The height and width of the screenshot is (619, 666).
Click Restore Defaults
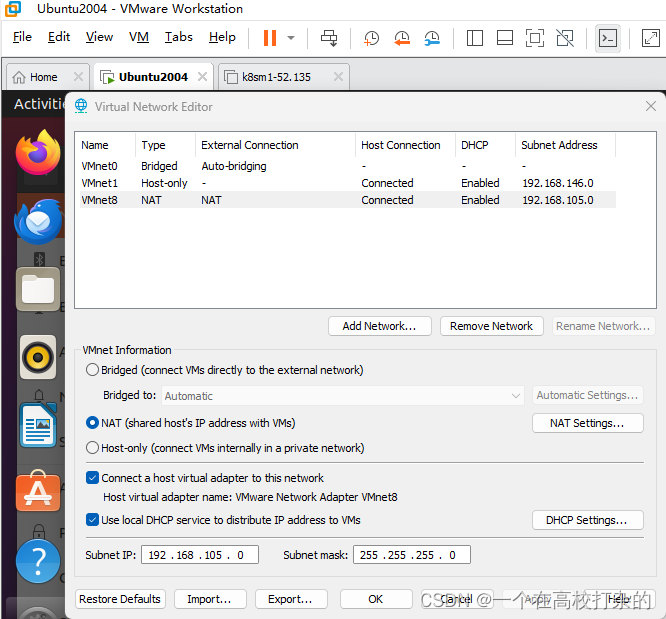[x=120, y=599]
